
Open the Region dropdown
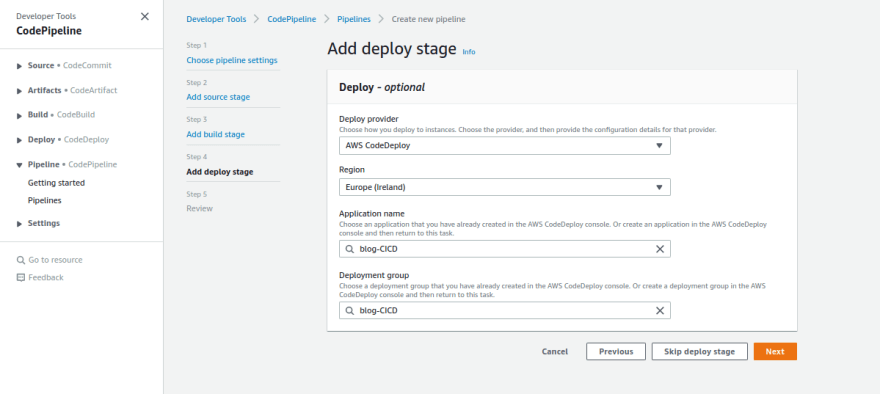(x=505, y=187)
